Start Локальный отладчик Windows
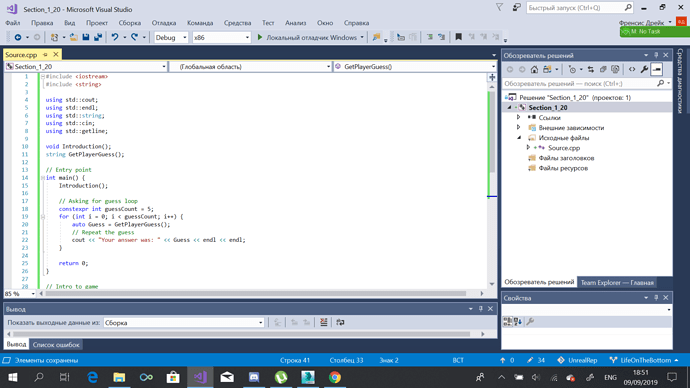 [307, 37]
